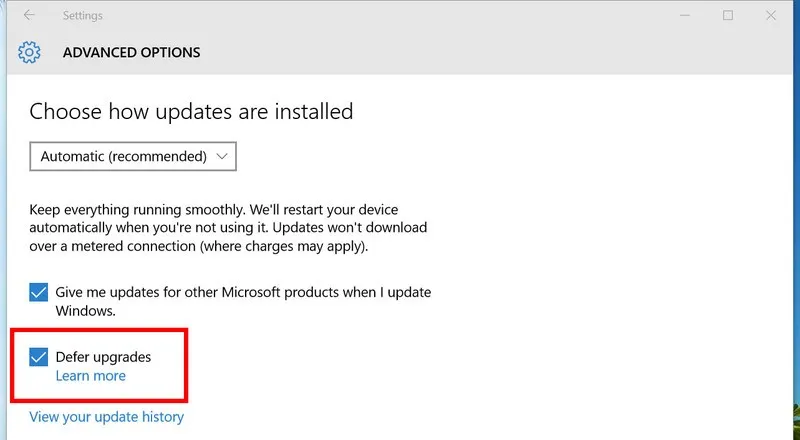Click the 'Defer upgrades' label text
Screen dimensions: 800x440
coord(104,357)
